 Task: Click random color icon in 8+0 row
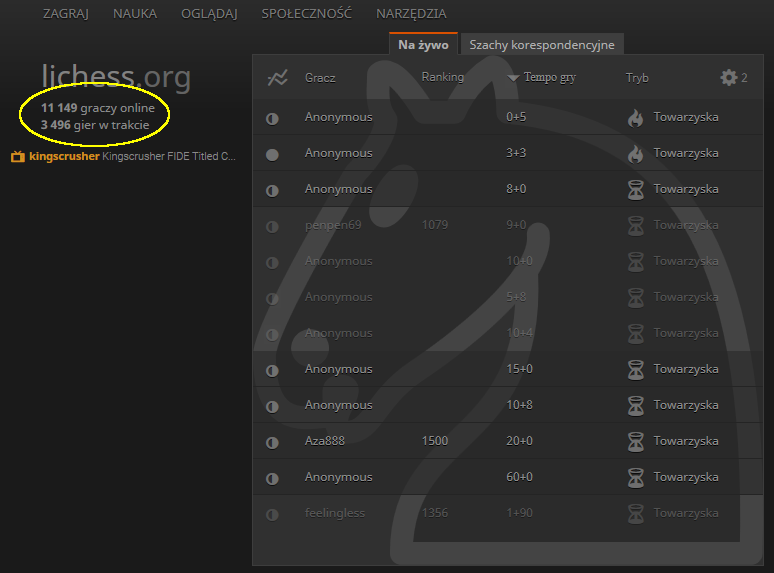click(272, 191)
